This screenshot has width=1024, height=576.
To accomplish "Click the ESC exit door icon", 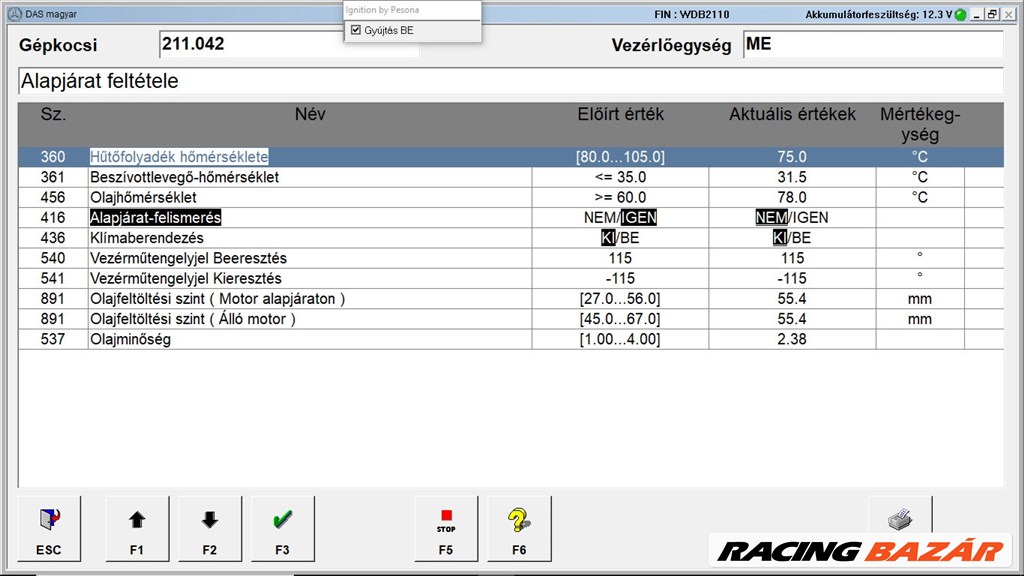I will point(48,527).
